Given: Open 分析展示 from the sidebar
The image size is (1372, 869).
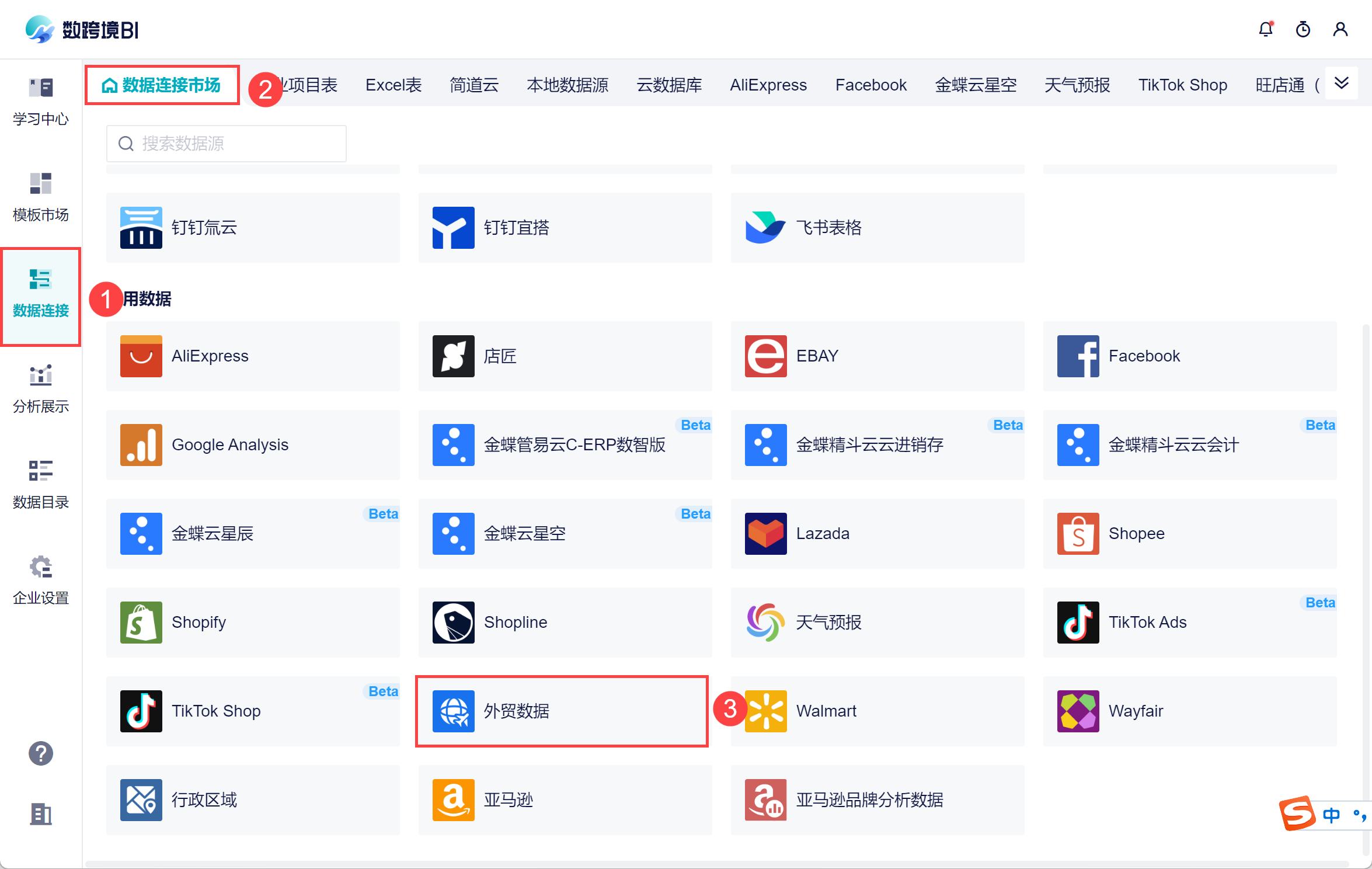Looking at the screenshot, I should click(40, 388).
